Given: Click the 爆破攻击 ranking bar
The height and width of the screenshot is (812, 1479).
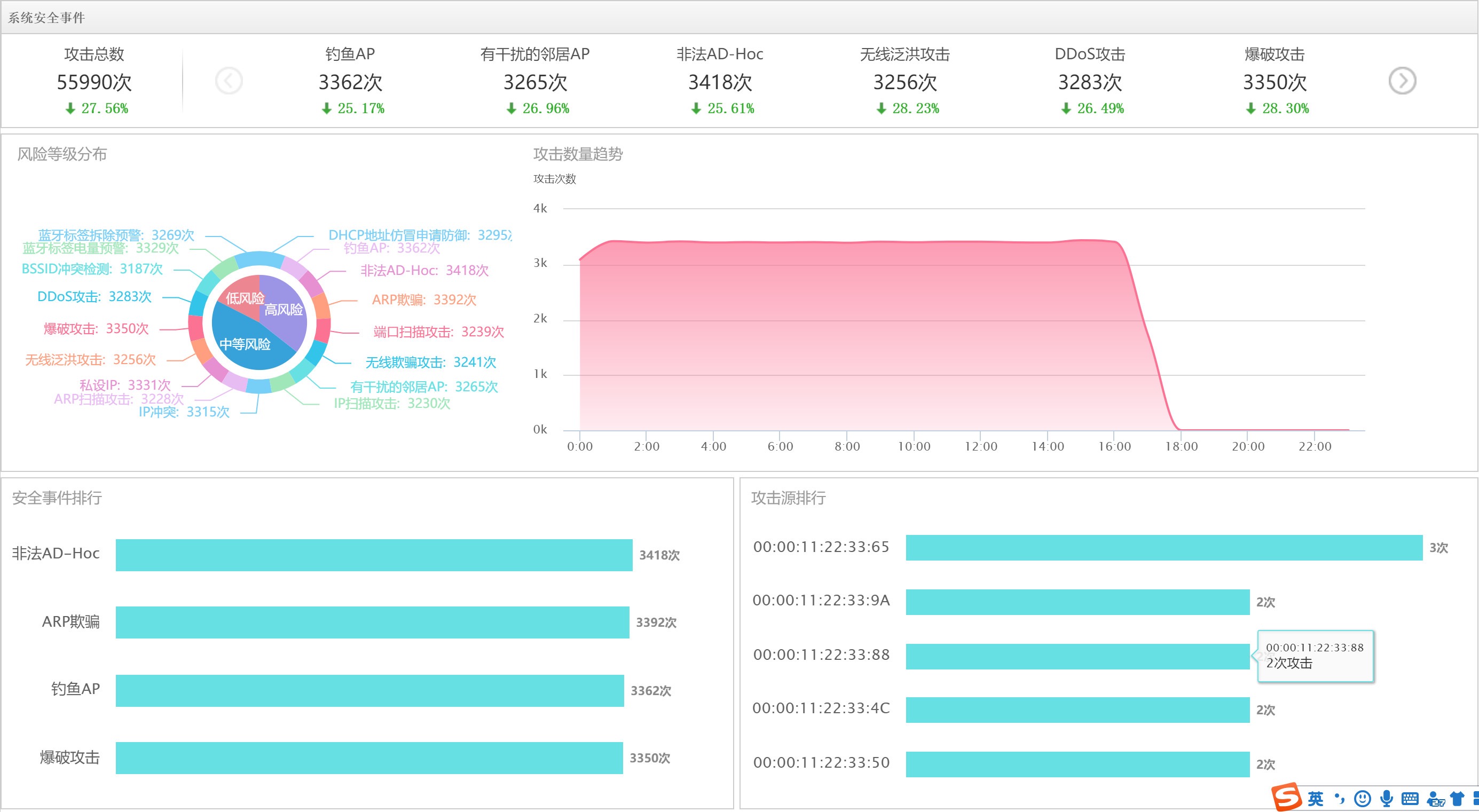Looking at the screenshot, I should click(x=369, y=758).
